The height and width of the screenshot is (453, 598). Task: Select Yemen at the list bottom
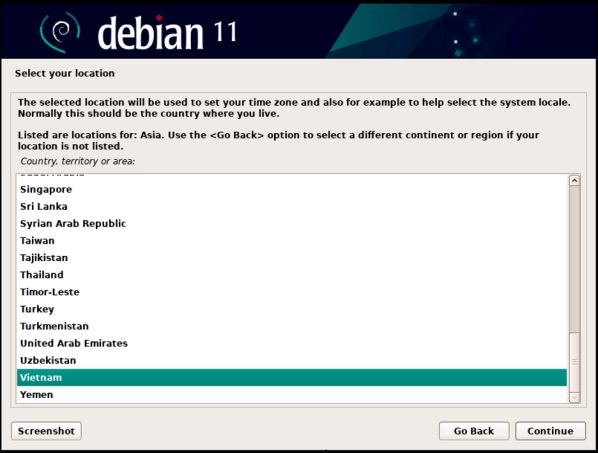(x=292, y=395)
